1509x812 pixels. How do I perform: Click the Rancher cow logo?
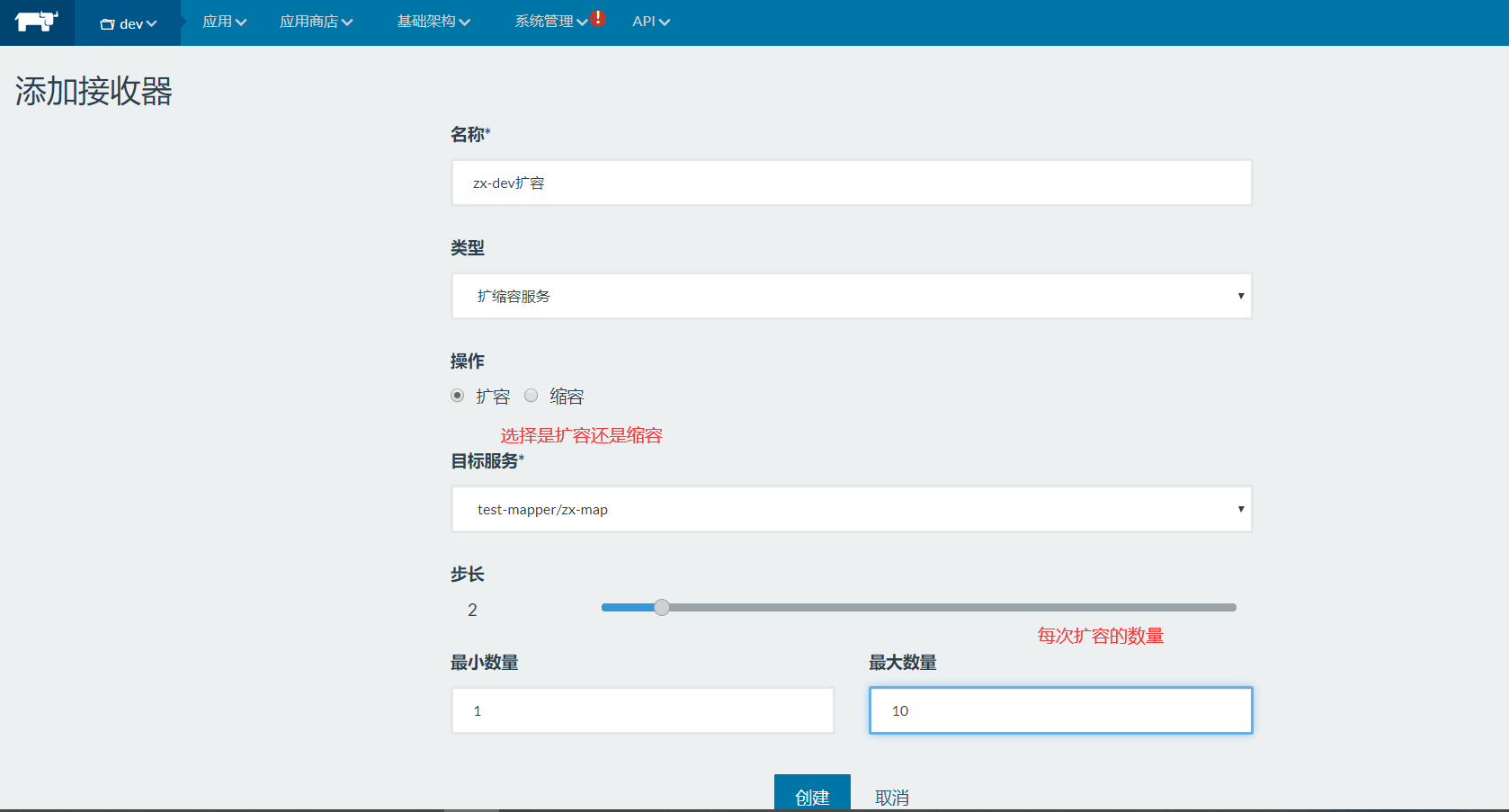(36, 22)
